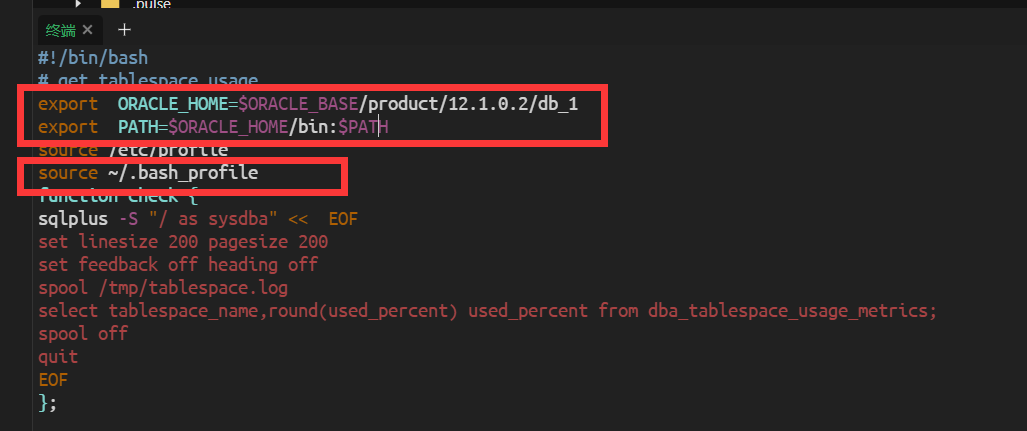
Task: Click the spool /tmp/tablespace.log line
Action: pos(163,288)
